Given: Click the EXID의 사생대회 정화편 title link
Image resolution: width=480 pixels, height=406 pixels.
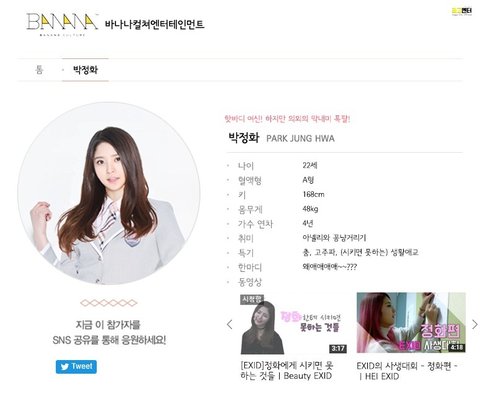Looking at the screenshot, I should click(407, 371).
